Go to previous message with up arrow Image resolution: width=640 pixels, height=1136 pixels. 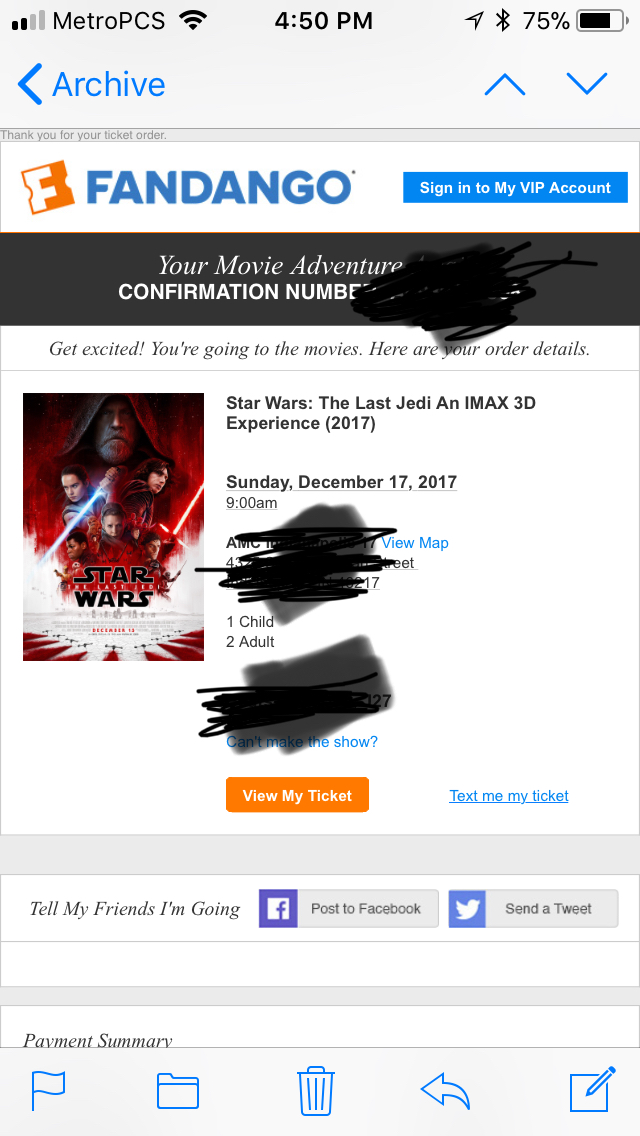[505, 84]
